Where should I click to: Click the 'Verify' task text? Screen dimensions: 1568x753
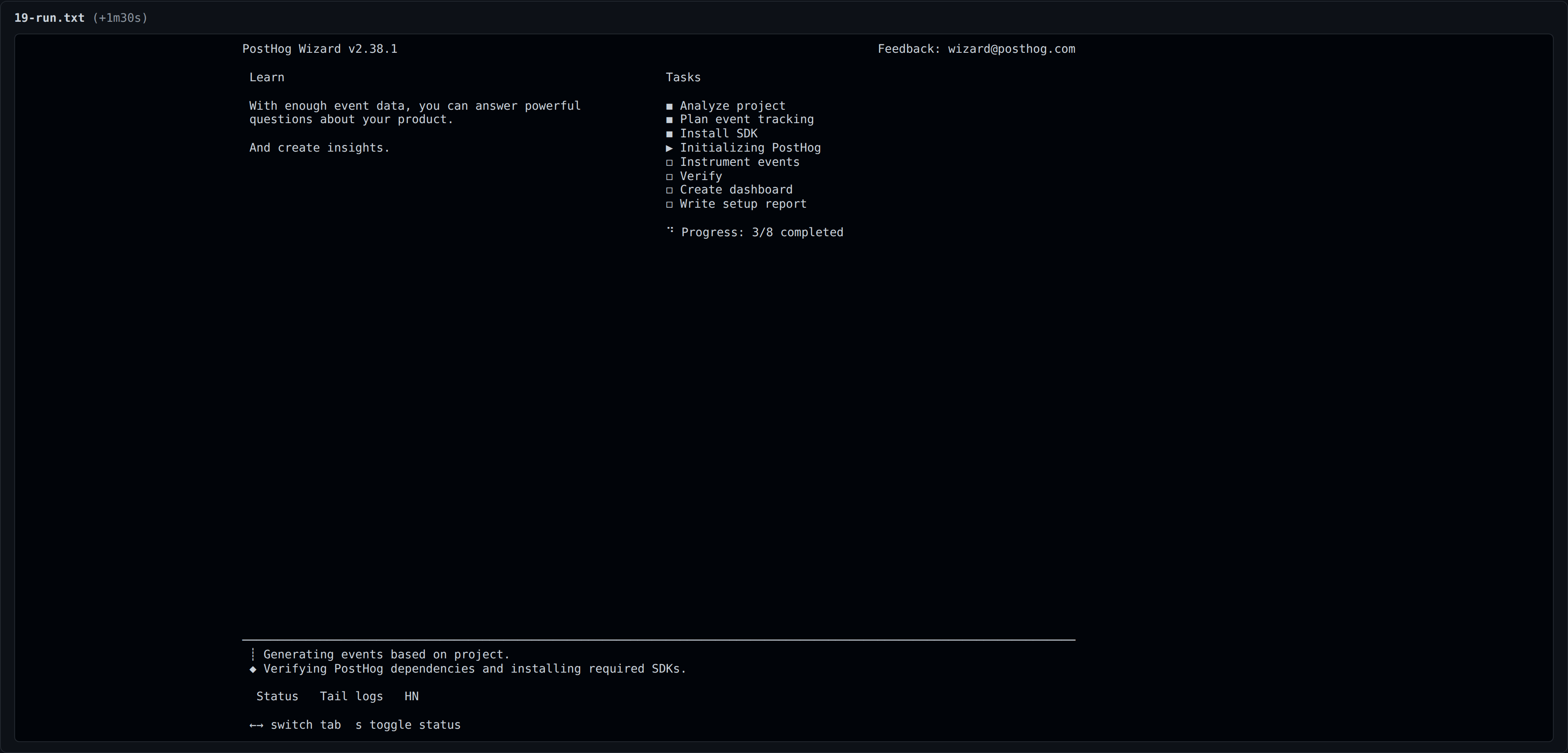tap(701, 176)
